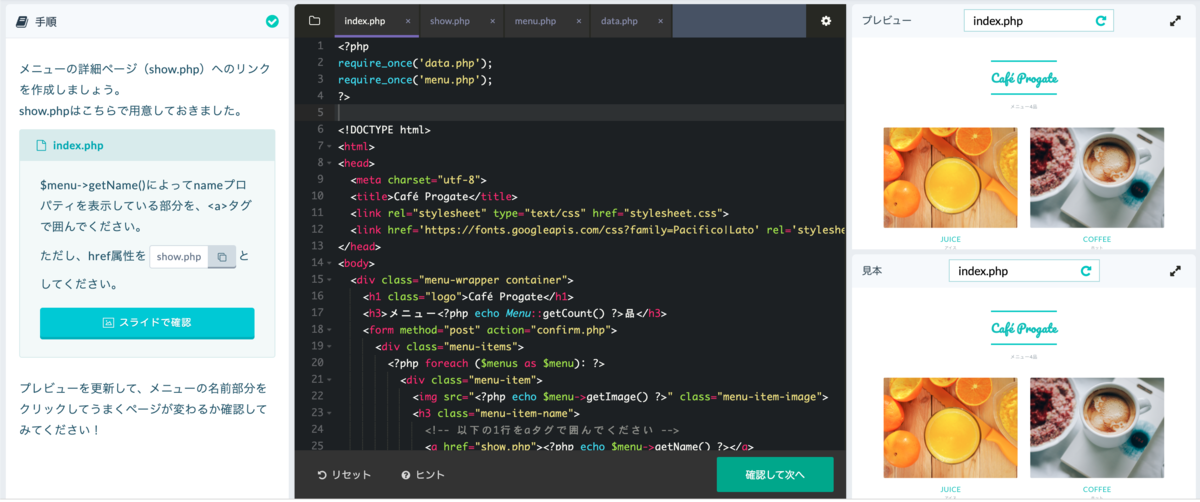The image size is (1200, 502).
Task: Click the meta charset utf-8 code line
Action: click(418, 180)
